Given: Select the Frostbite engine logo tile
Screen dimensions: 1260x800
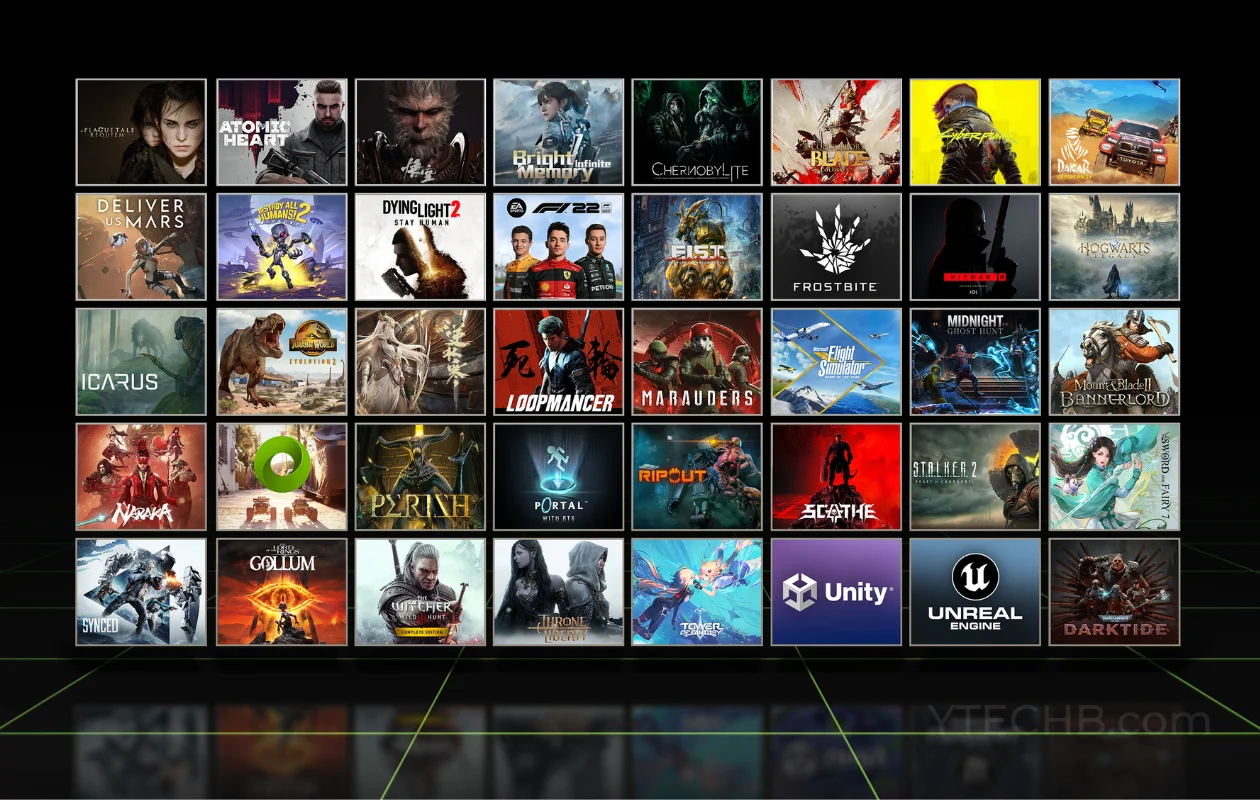Looking at the screenshot, I should point(836,247).
